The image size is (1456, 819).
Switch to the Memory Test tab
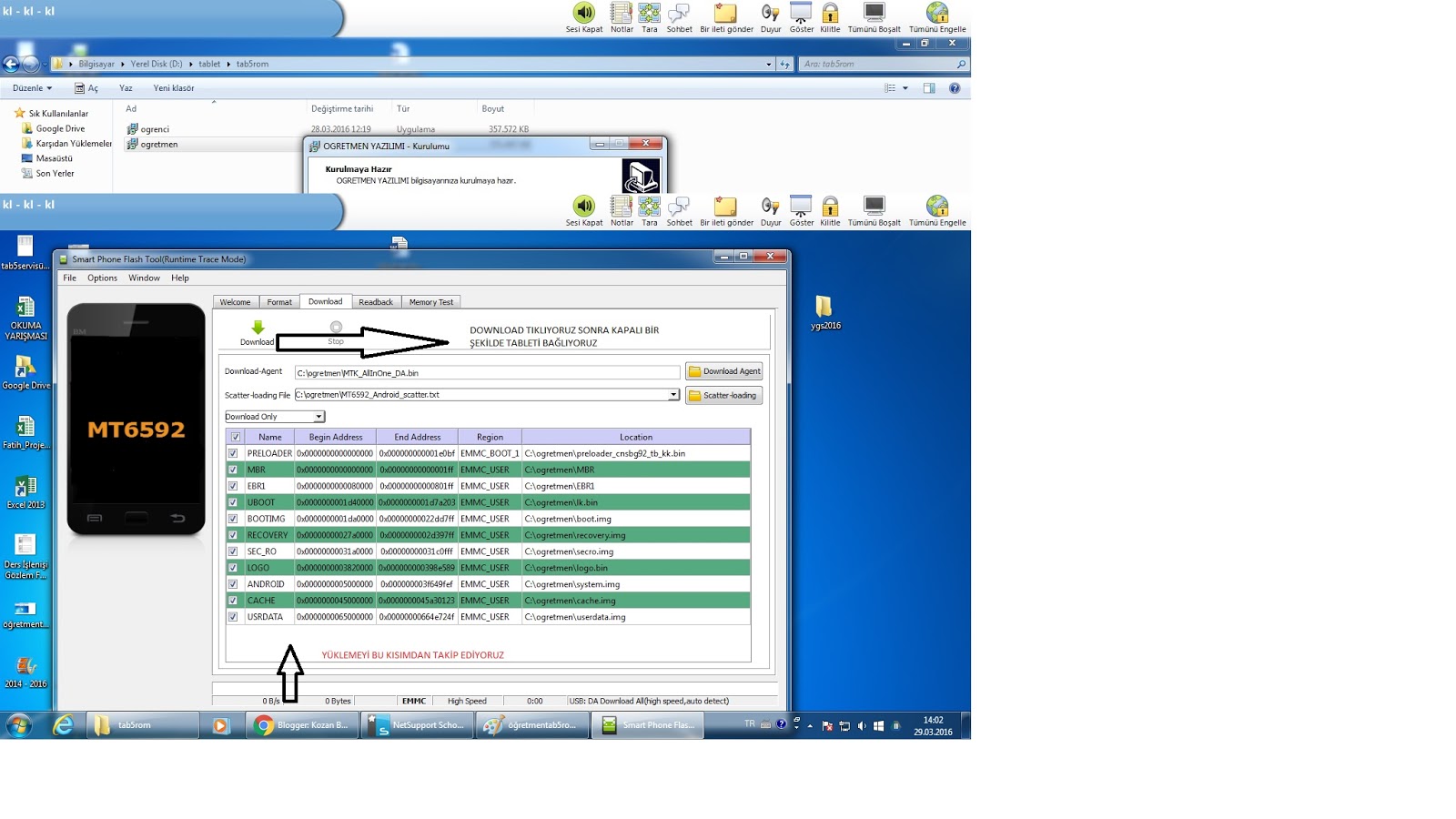click(431, 302)
